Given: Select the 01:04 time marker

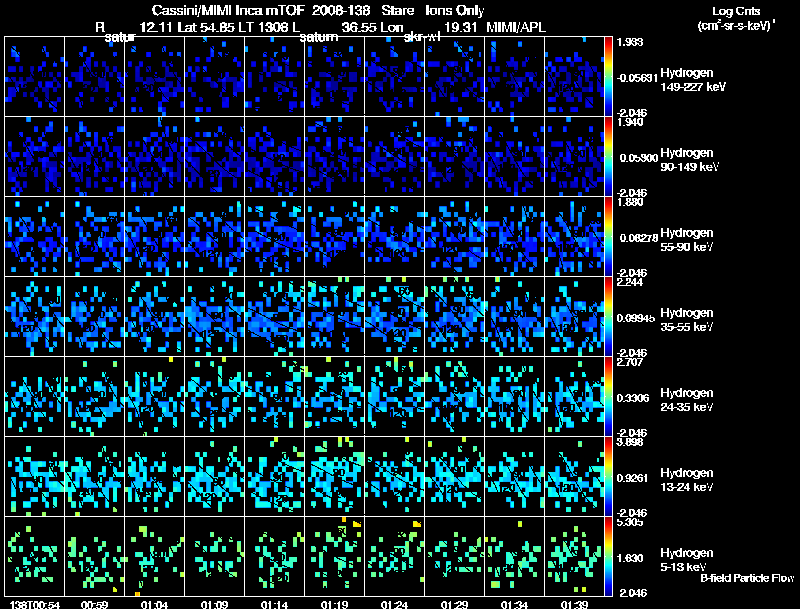Looking at the screenshot, I should click(154, 604).
